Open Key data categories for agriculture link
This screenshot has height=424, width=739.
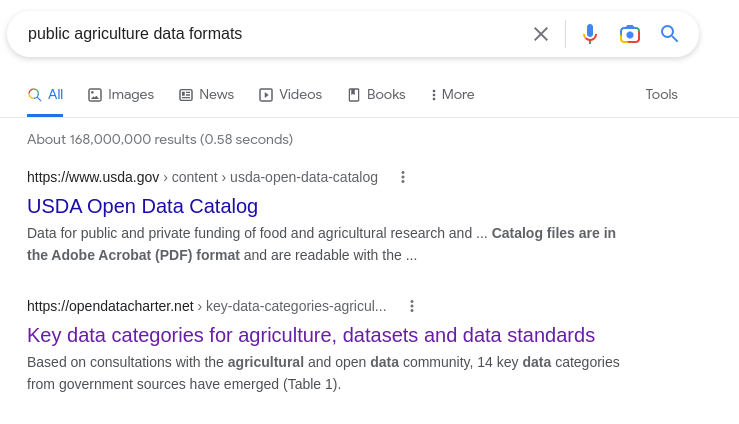tap(311, 335)
